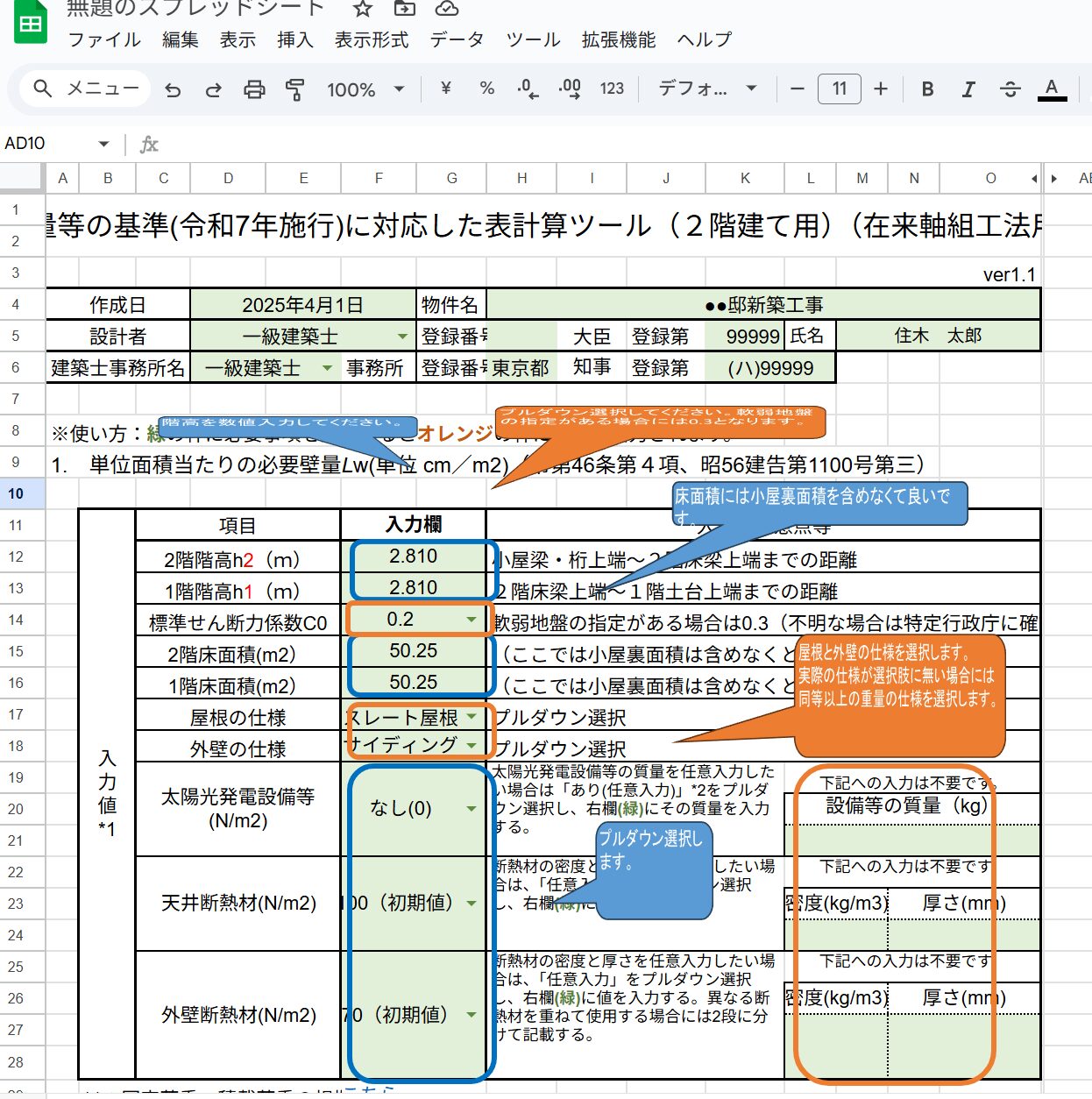Open the ヘルプ menu
The width and height of the screenshot is (1092, 1099).
(705, 39)
